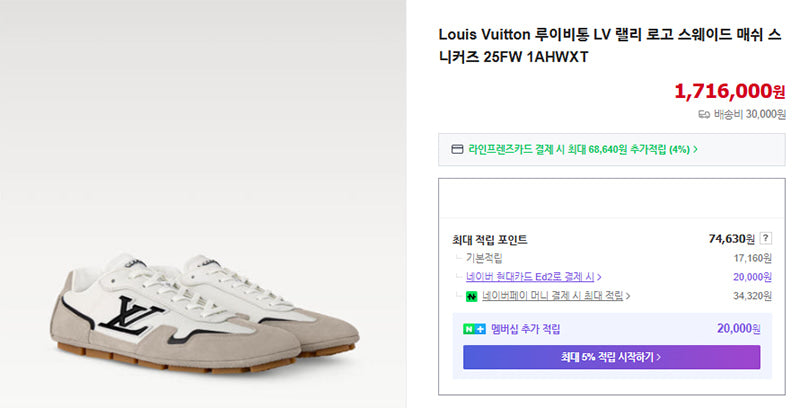Click the 74,630원 total points amount

click(x=732, y=239)
